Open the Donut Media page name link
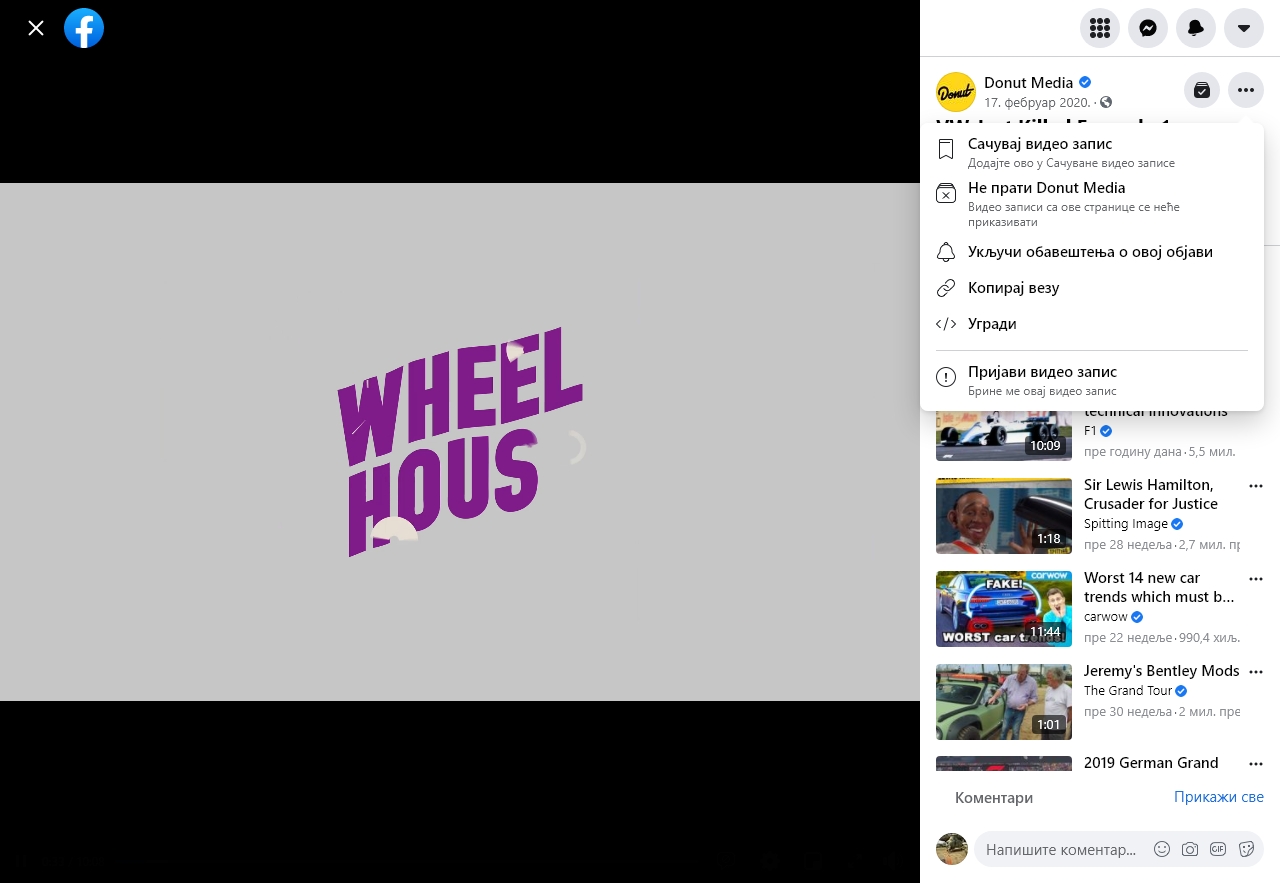This screenshot has width=1280, height=883. click(1028, 82)
